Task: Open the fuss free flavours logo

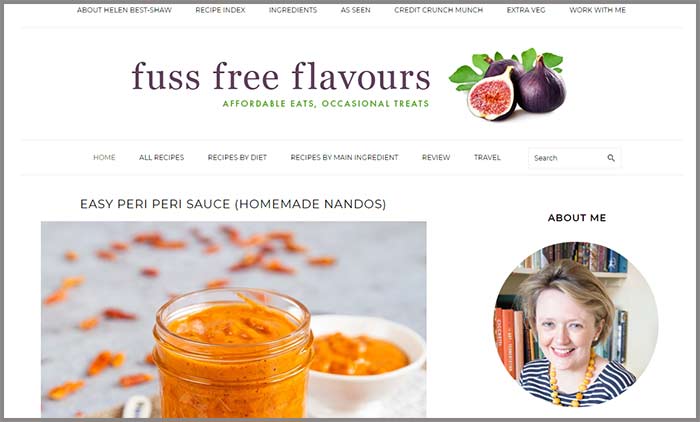Action: coord(281,84)
